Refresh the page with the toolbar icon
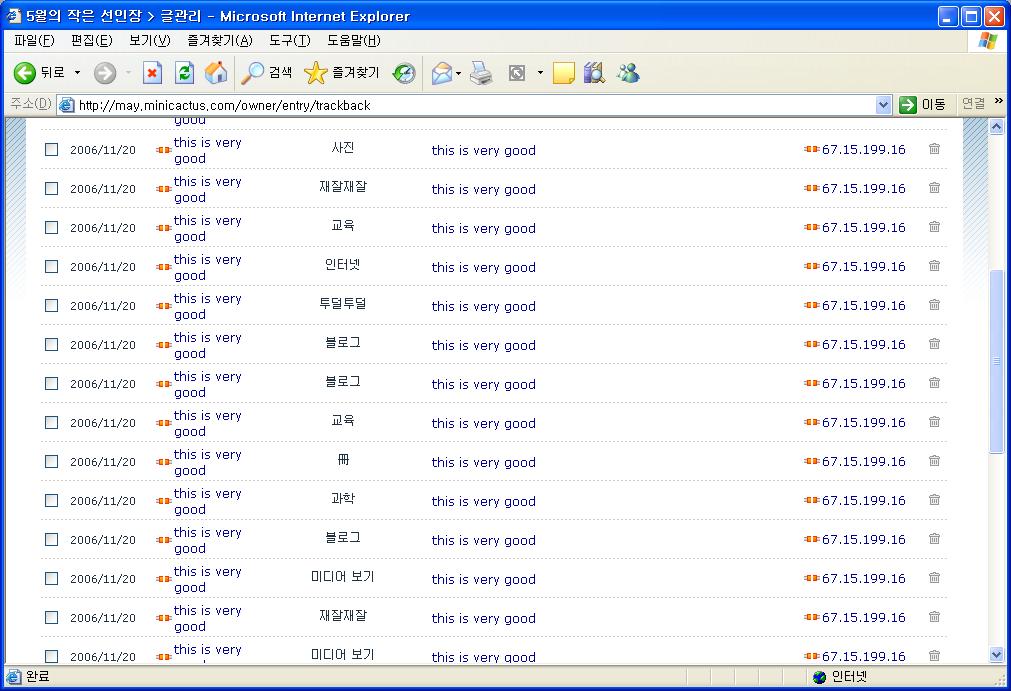The width and height of the screenshot is (1011, 691). [x=184, y=73]
